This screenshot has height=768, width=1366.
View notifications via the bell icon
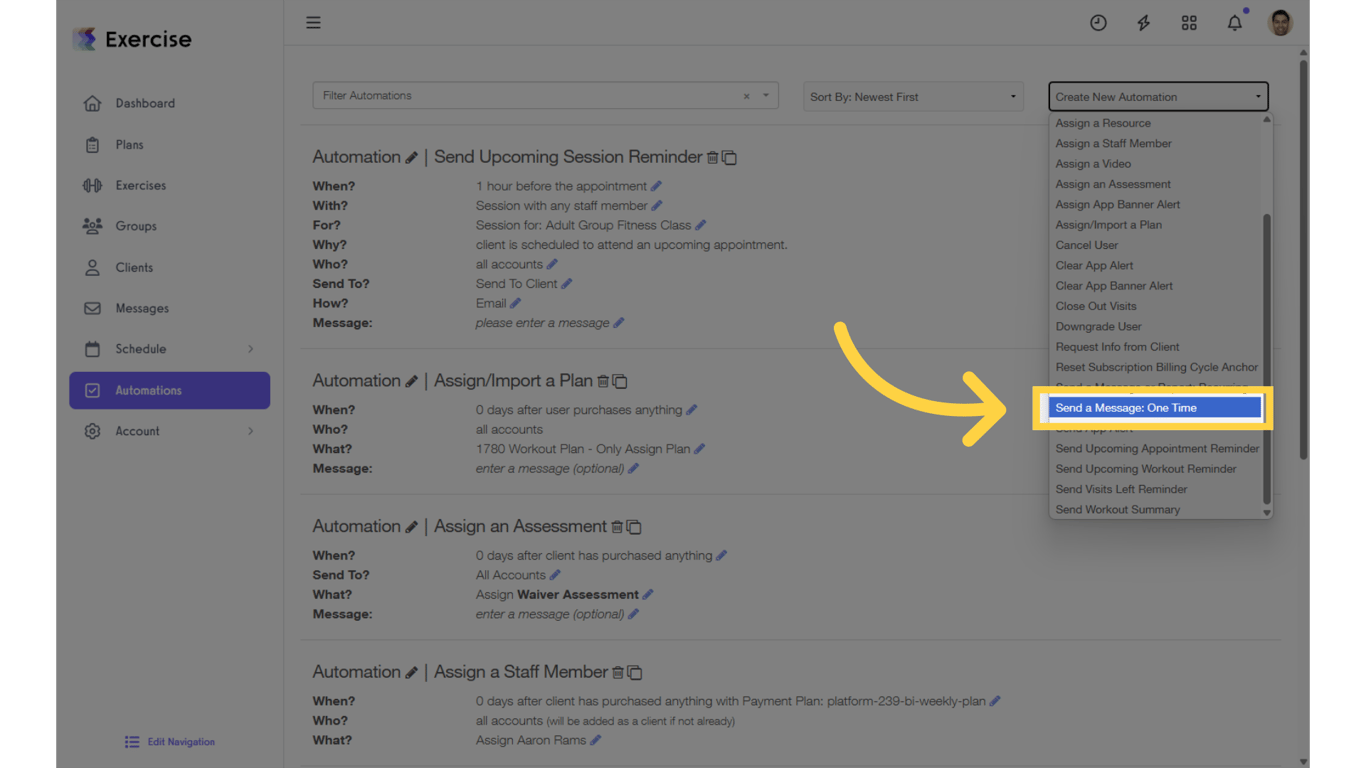click(x=1234, y=22)
